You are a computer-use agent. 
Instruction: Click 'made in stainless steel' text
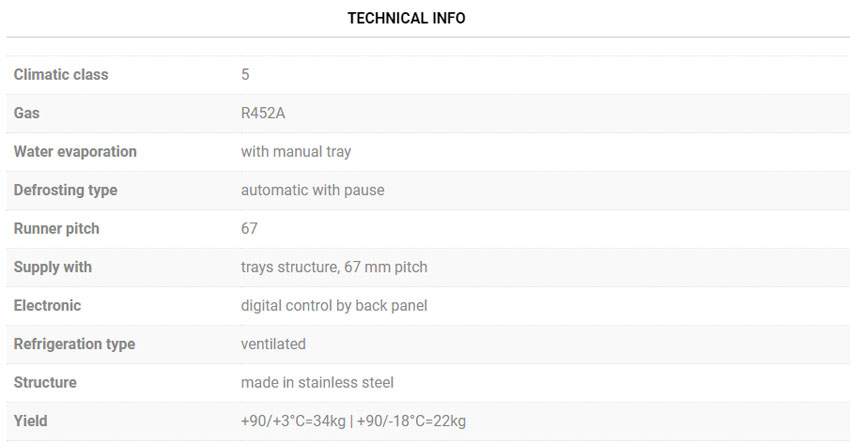[x=317, y=383]
